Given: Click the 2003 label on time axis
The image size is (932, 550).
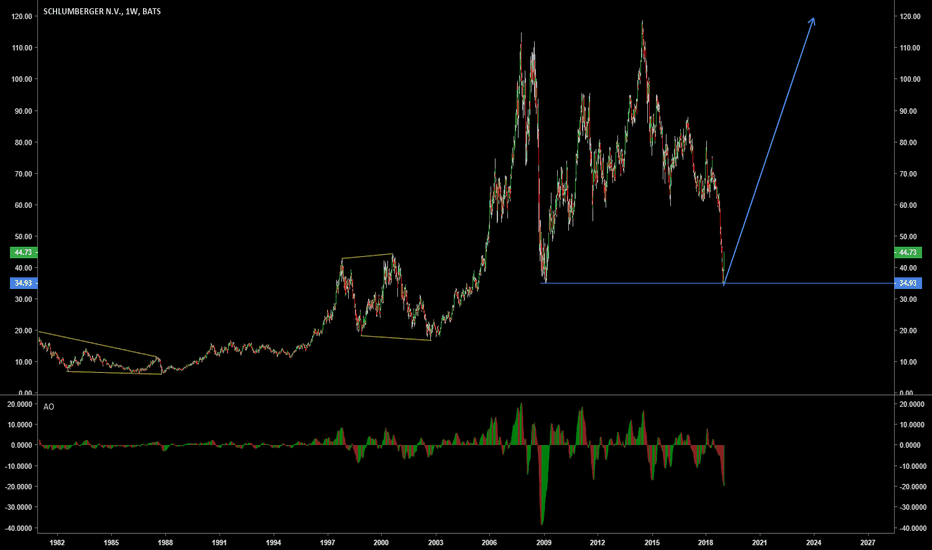Looking at the screenshot, I should [x=436, y=542].
